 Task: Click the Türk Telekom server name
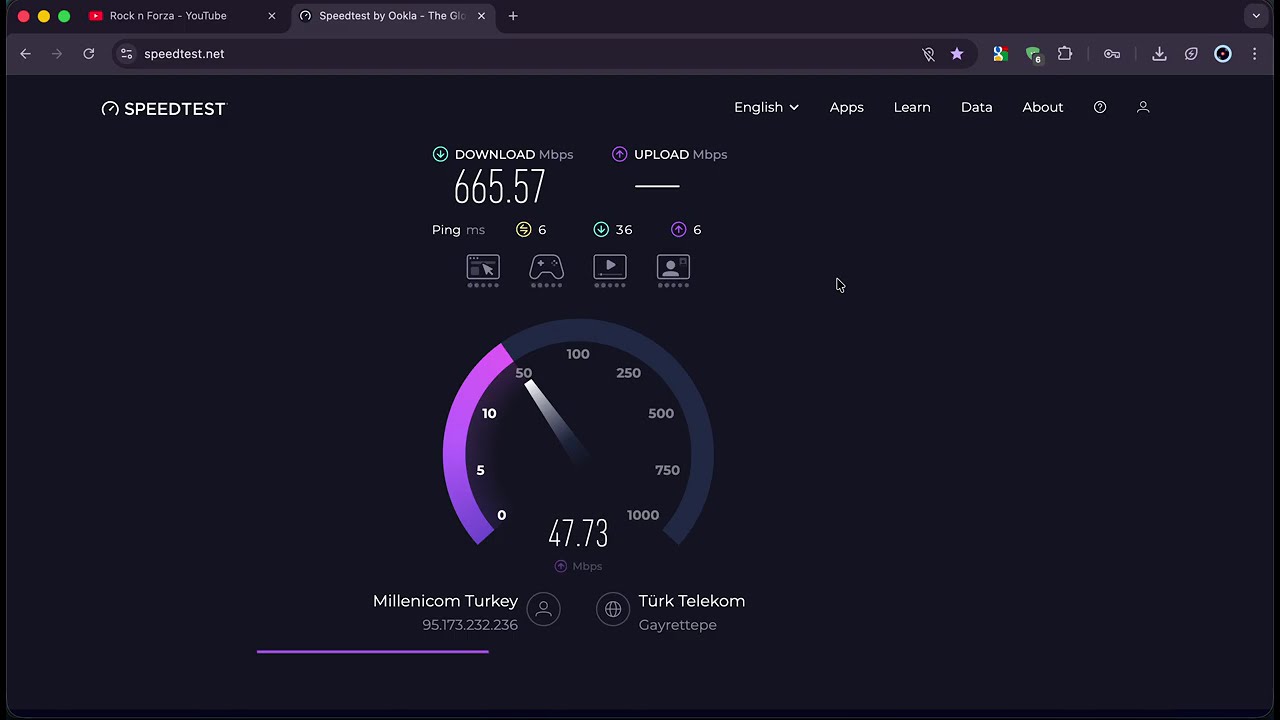click(692, 601)
